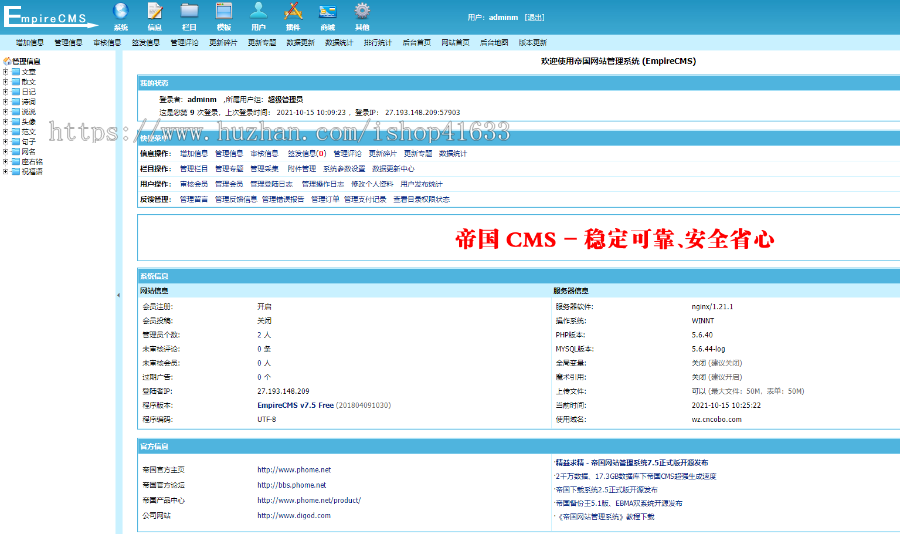This screenshot has height=534, width=900.
Task: Expand the 日记 tree node
Action: coord(6,91)
